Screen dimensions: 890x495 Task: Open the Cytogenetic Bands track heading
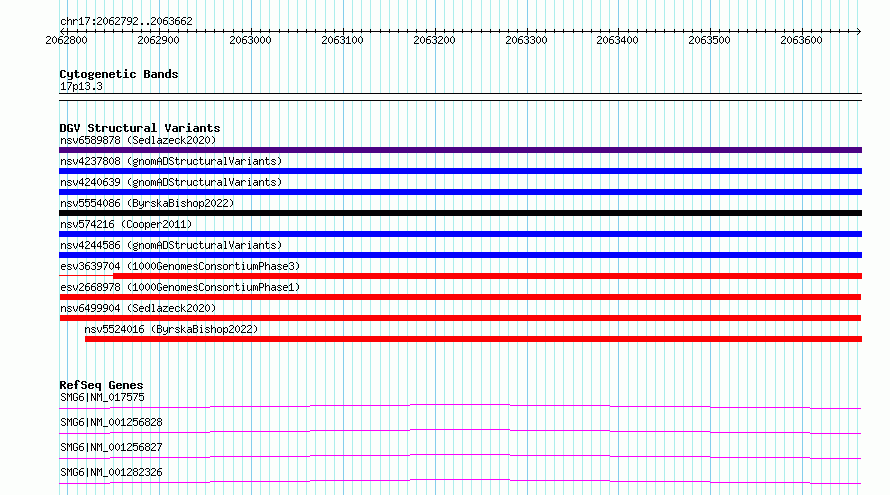119,74
